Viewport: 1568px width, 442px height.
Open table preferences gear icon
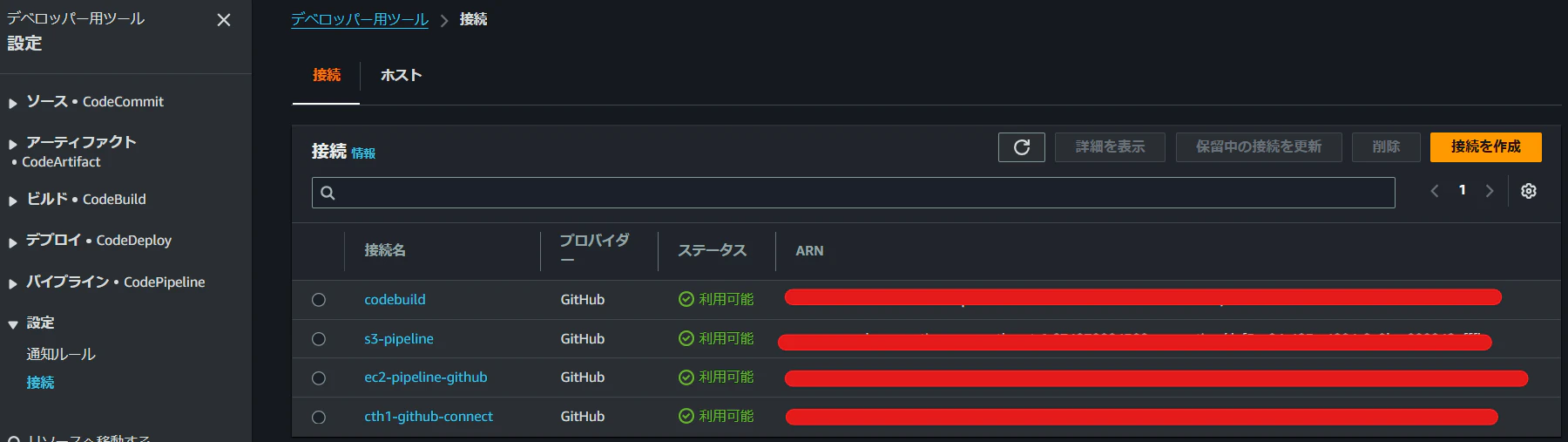coord(1529,191)
